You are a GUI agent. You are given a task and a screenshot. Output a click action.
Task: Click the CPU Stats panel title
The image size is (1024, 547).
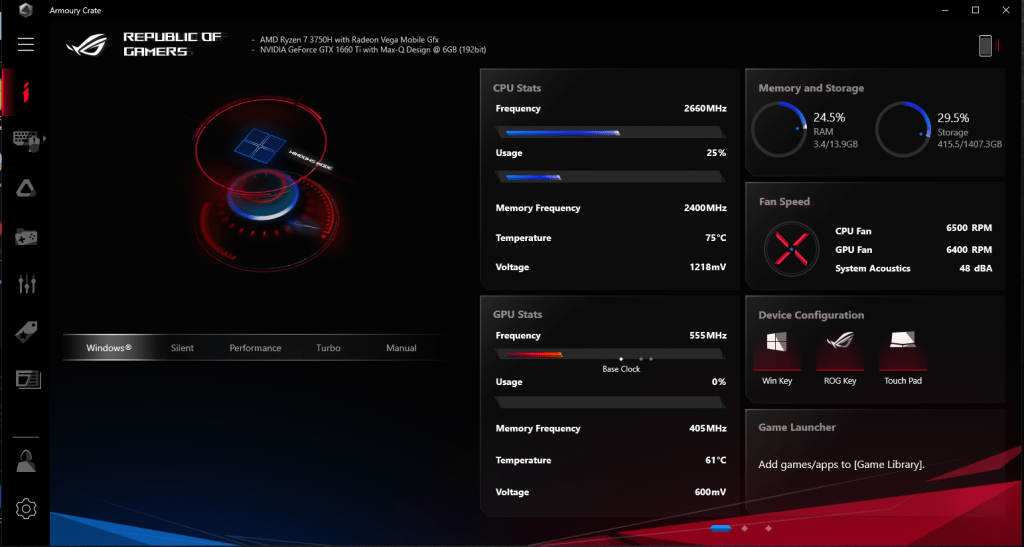pos(517,88)
